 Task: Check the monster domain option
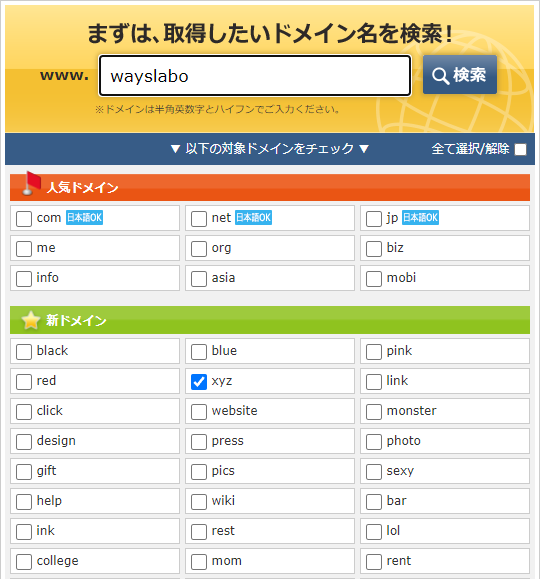click(374, 412)
